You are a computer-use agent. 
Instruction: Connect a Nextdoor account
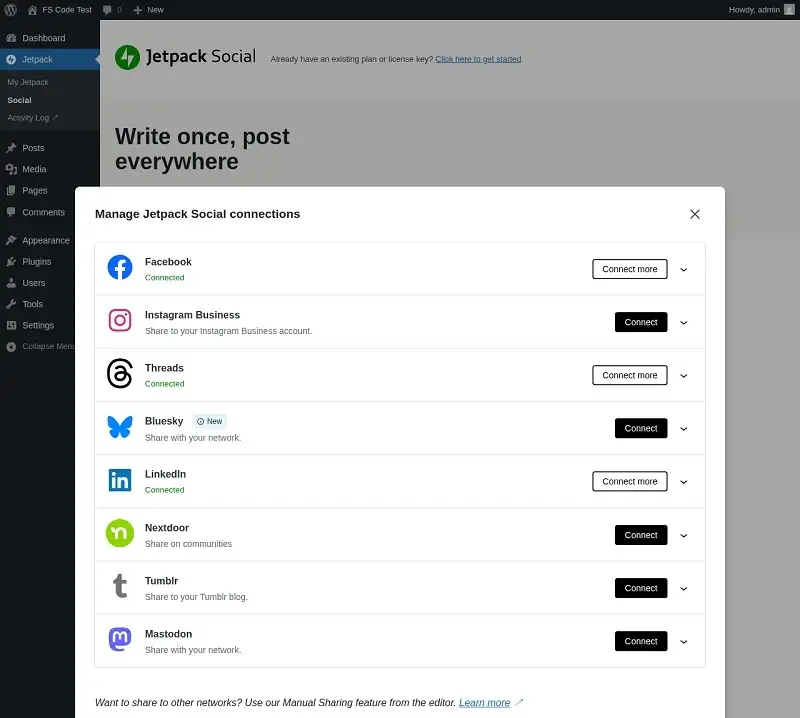point(641,535)
